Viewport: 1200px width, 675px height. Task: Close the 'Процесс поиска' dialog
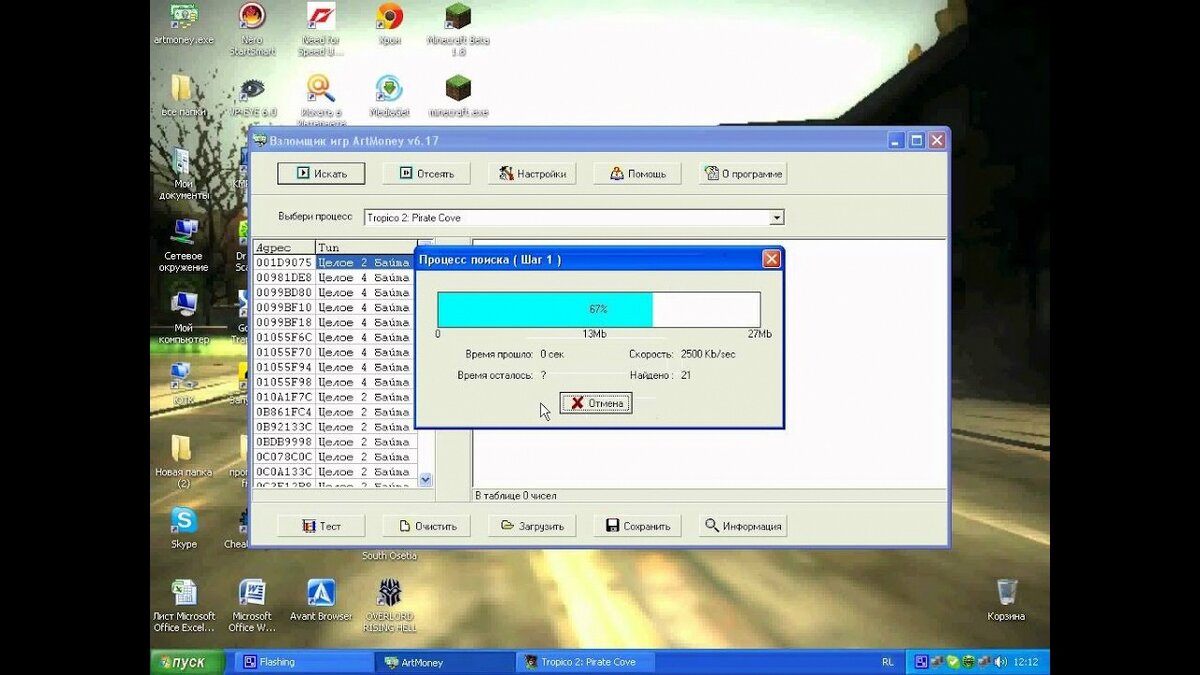click(771, 259)
